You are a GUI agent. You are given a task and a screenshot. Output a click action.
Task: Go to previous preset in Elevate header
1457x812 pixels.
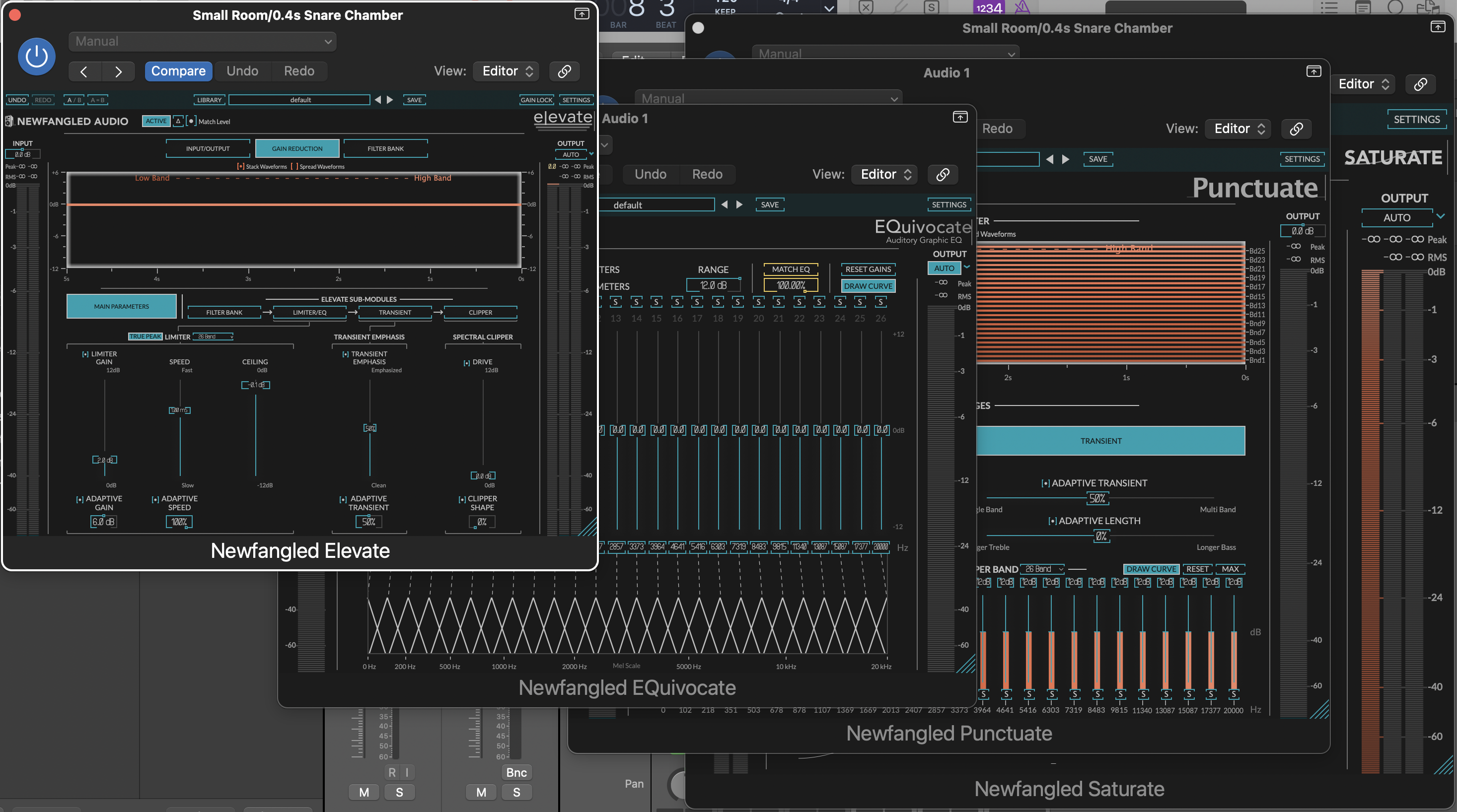[x=84, y=71]
